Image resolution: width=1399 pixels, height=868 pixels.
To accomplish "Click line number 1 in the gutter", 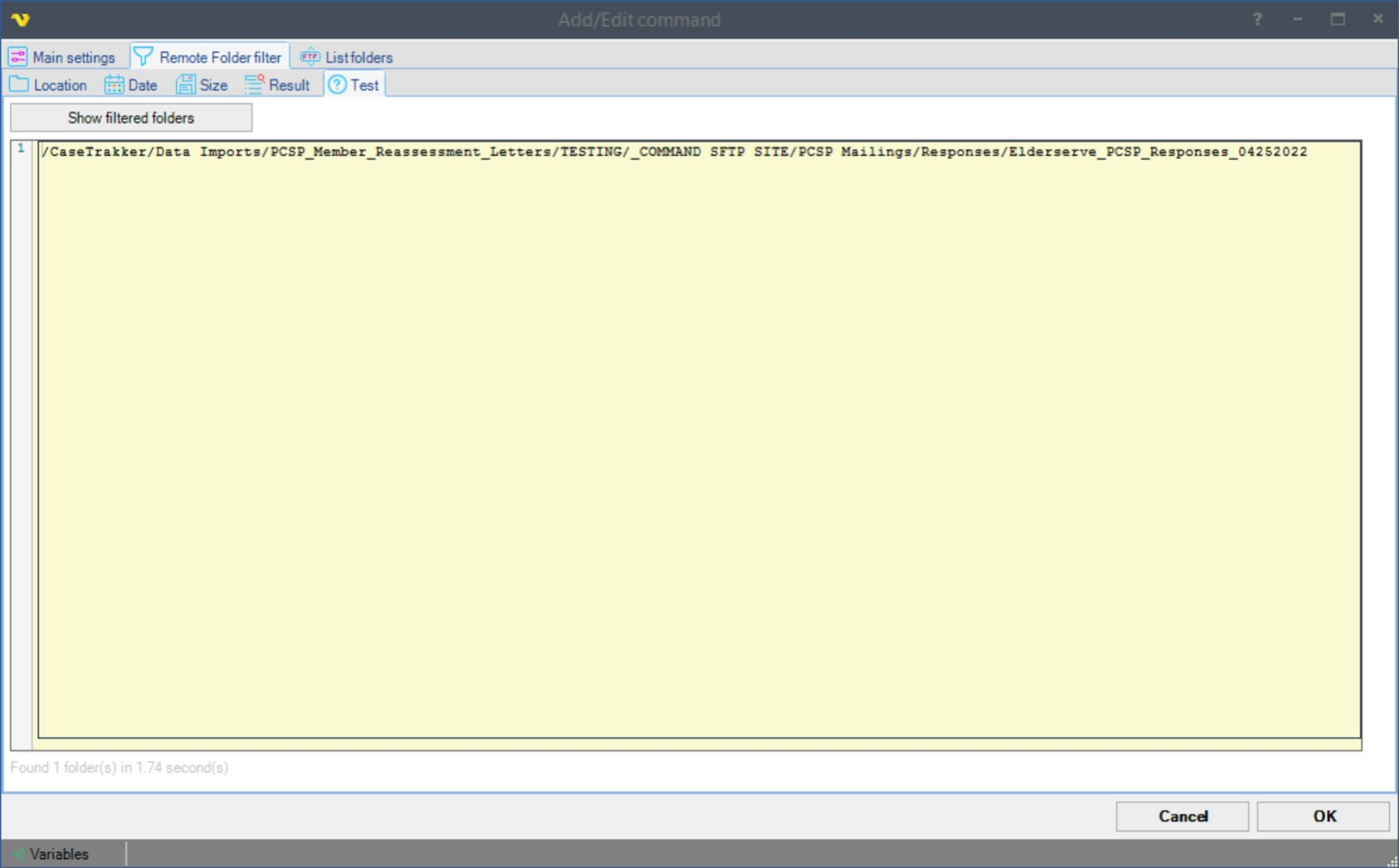I will click(x=21, y=148).
